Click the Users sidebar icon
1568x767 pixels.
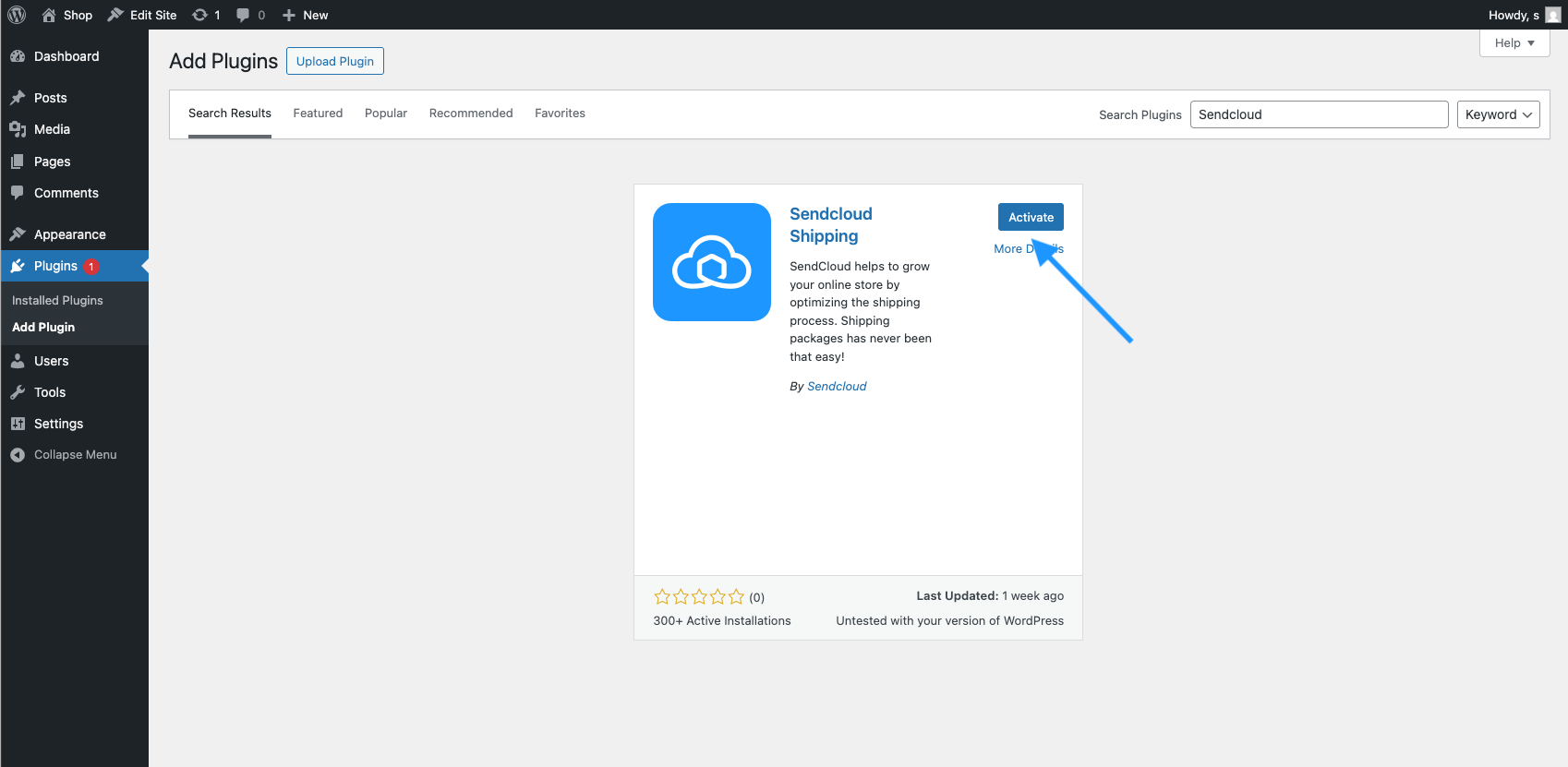[x=18, y=361]
